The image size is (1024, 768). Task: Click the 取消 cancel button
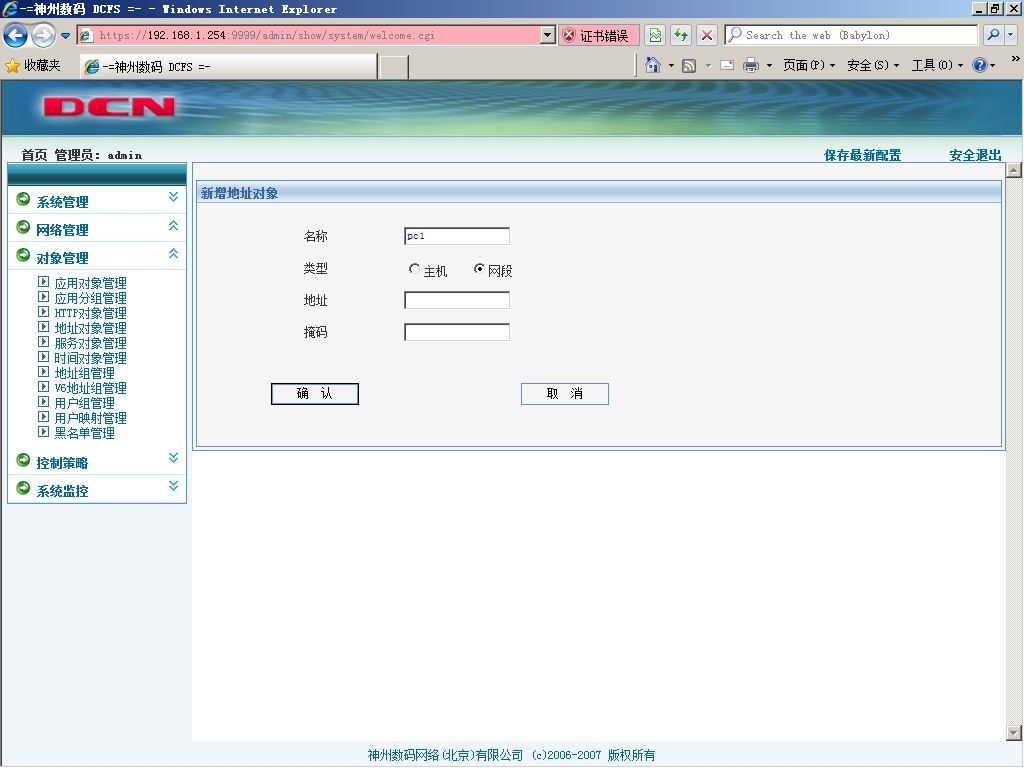[565, 394]
